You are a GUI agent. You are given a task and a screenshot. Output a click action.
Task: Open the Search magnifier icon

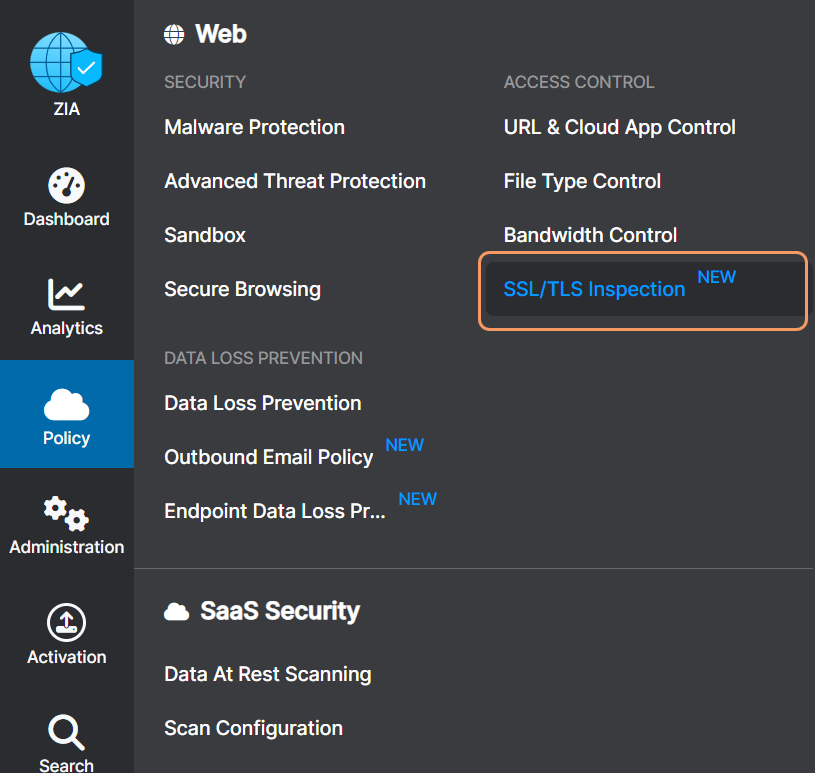[x=66, y=733]
